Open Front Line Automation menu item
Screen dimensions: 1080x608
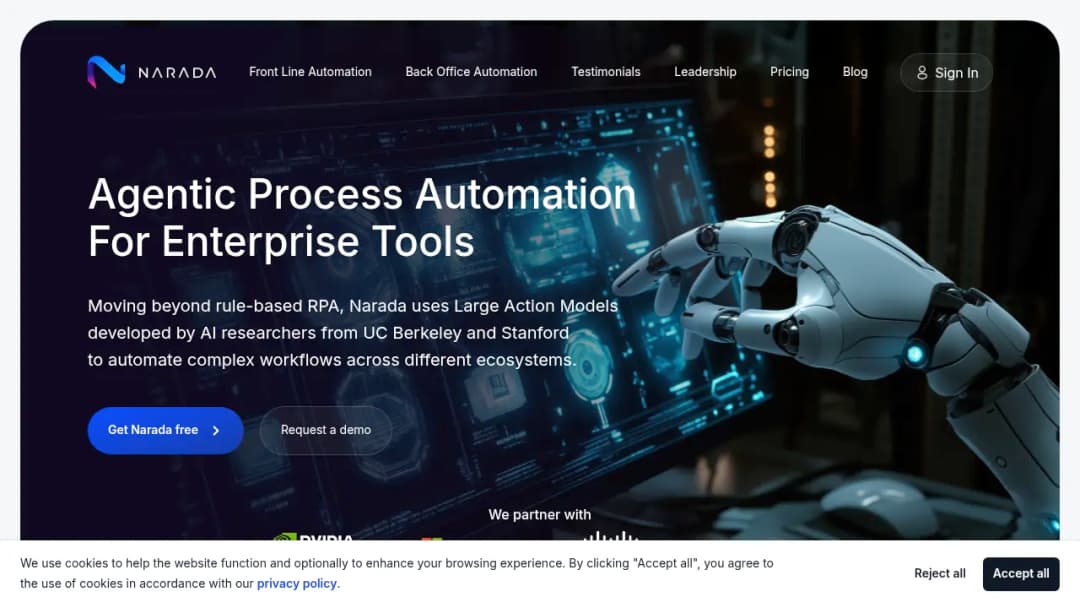(x=310, y=72)
